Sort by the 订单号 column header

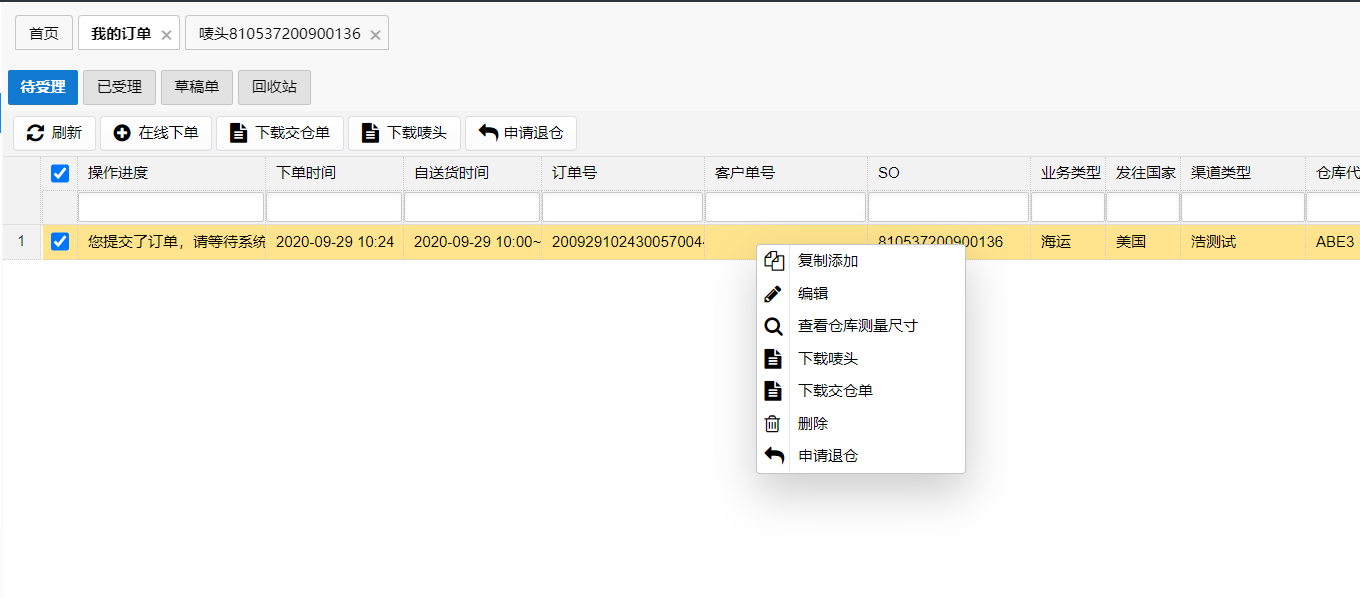[622, 173]
